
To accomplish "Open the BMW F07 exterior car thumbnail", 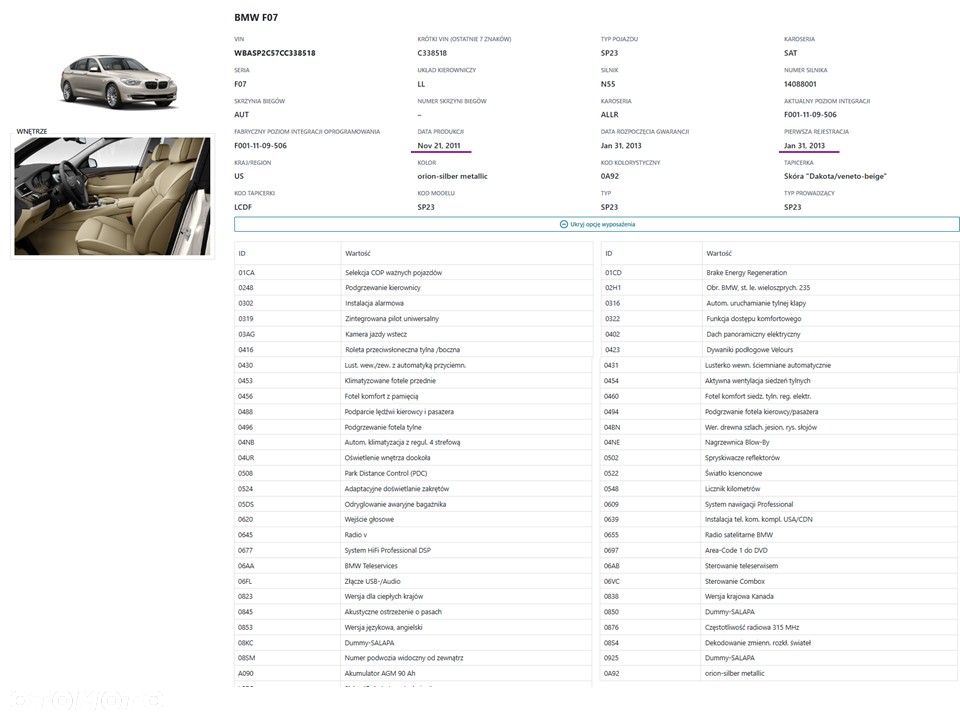I will click(119, 81).
